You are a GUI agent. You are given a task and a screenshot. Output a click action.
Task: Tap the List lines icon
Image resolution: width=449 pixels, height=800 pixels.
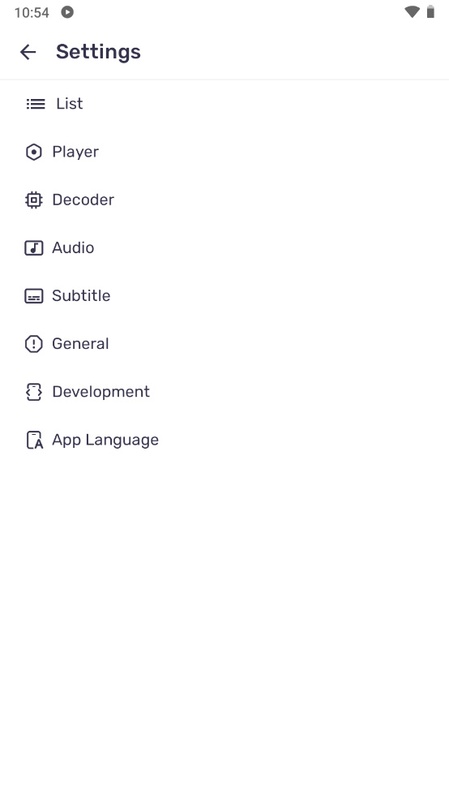pyautogui.click(x=36, y=104)
